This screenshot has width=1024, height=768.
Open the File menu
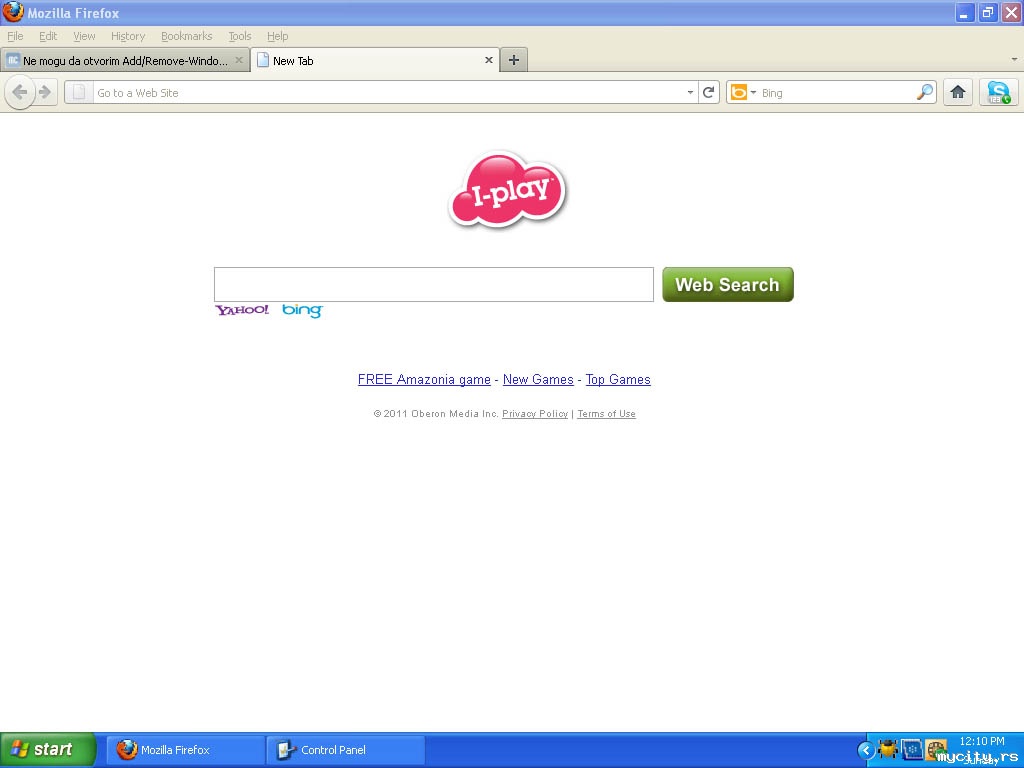pos(15,36)
